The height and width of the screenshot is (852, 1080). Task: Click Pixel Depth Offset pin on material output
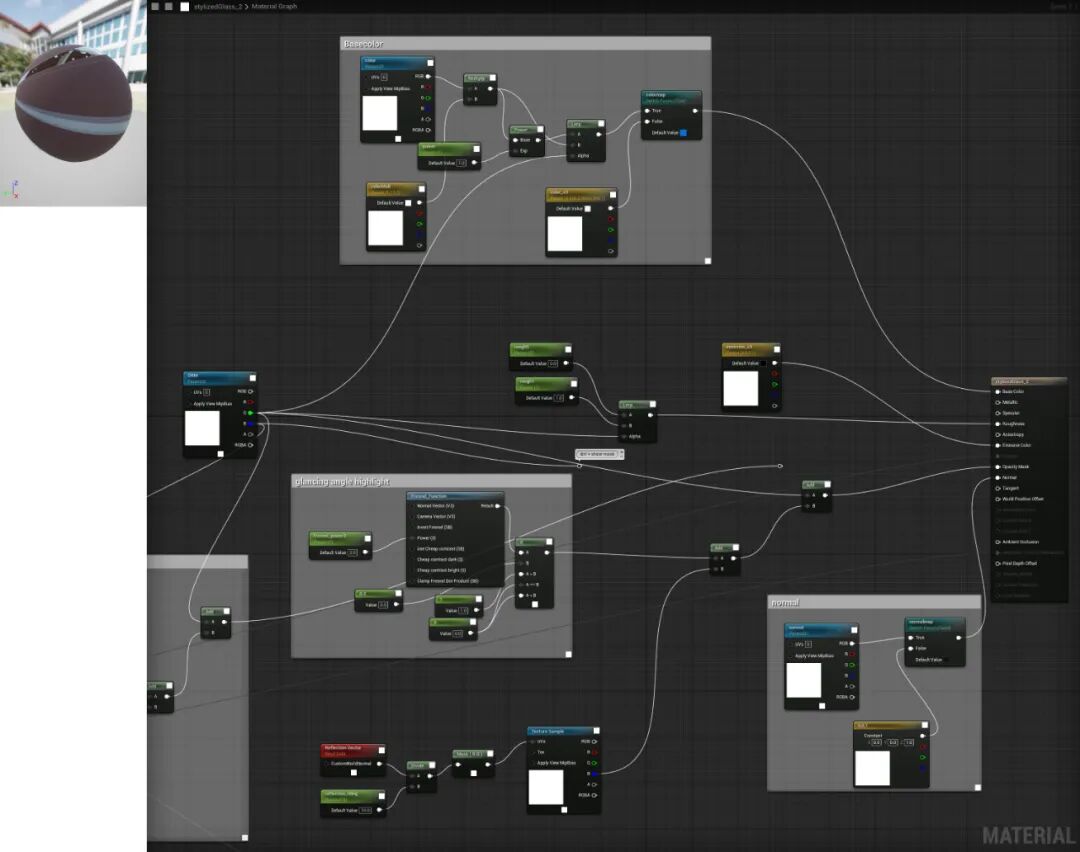[997, 563]
